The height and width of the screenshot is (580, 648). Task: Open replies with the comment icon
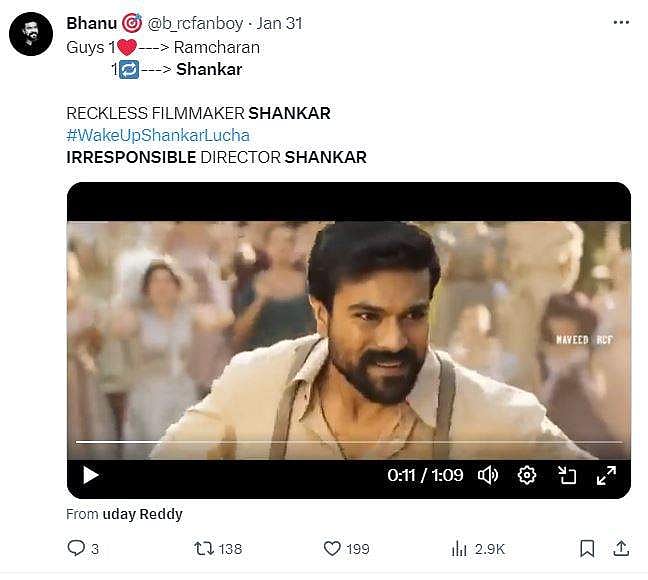point(77,548)
